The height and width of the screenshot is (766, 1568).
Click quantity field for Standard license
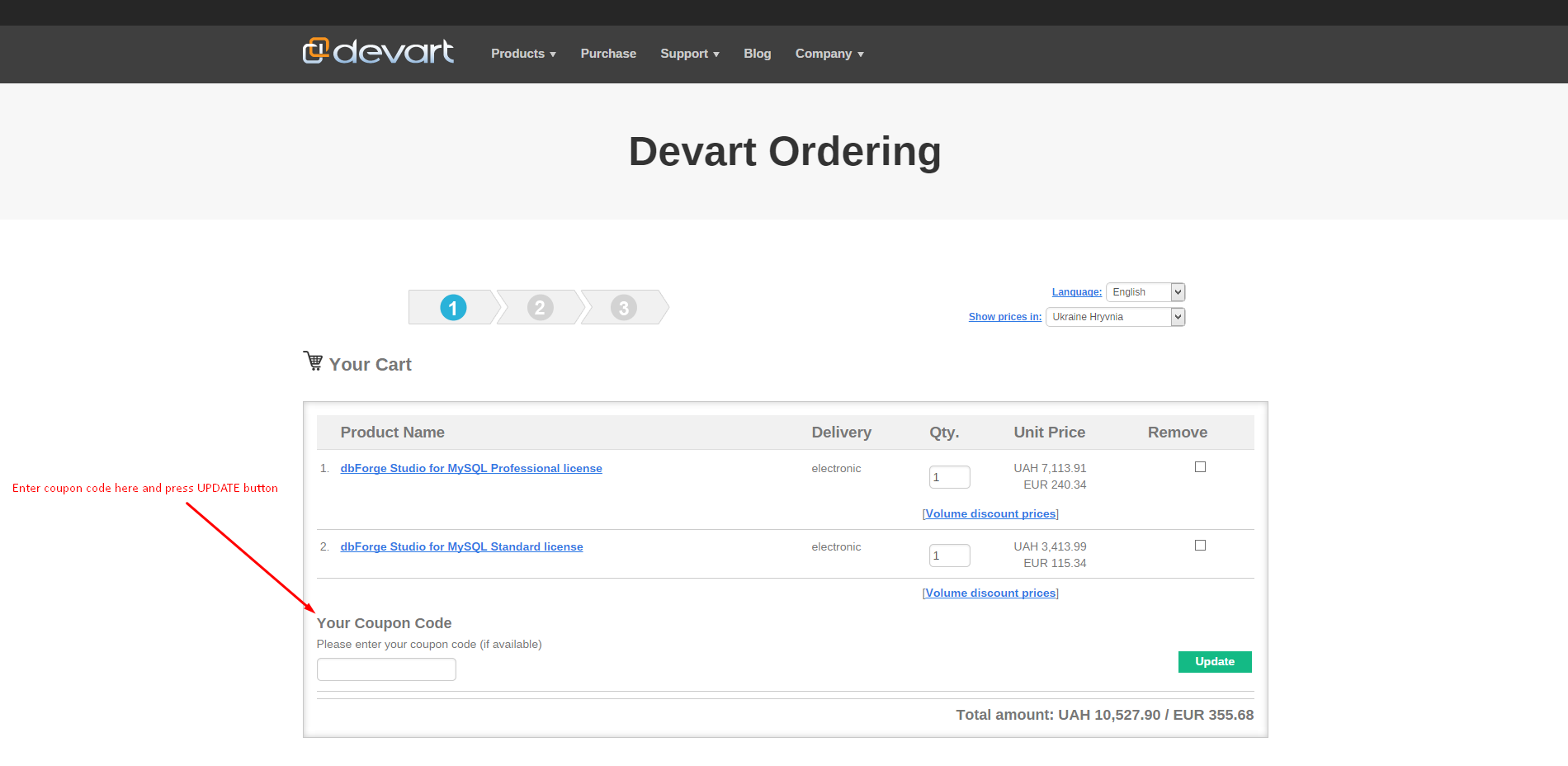click(949, 556)
